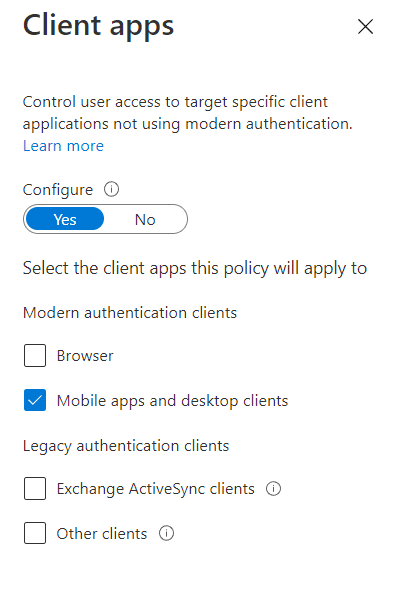The width and height of the screenshot is (401, 592).
Task: Enable the Exchange ActiveSync clients checkbox
Action: pos(35,488)
